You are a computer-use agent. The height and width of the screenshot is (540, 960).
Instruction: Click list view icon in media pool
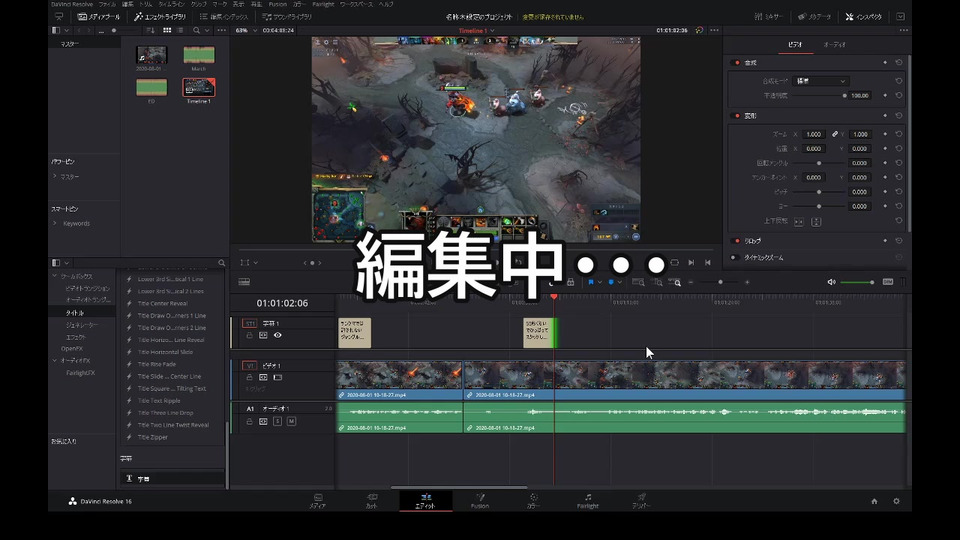tap(180, 30)
